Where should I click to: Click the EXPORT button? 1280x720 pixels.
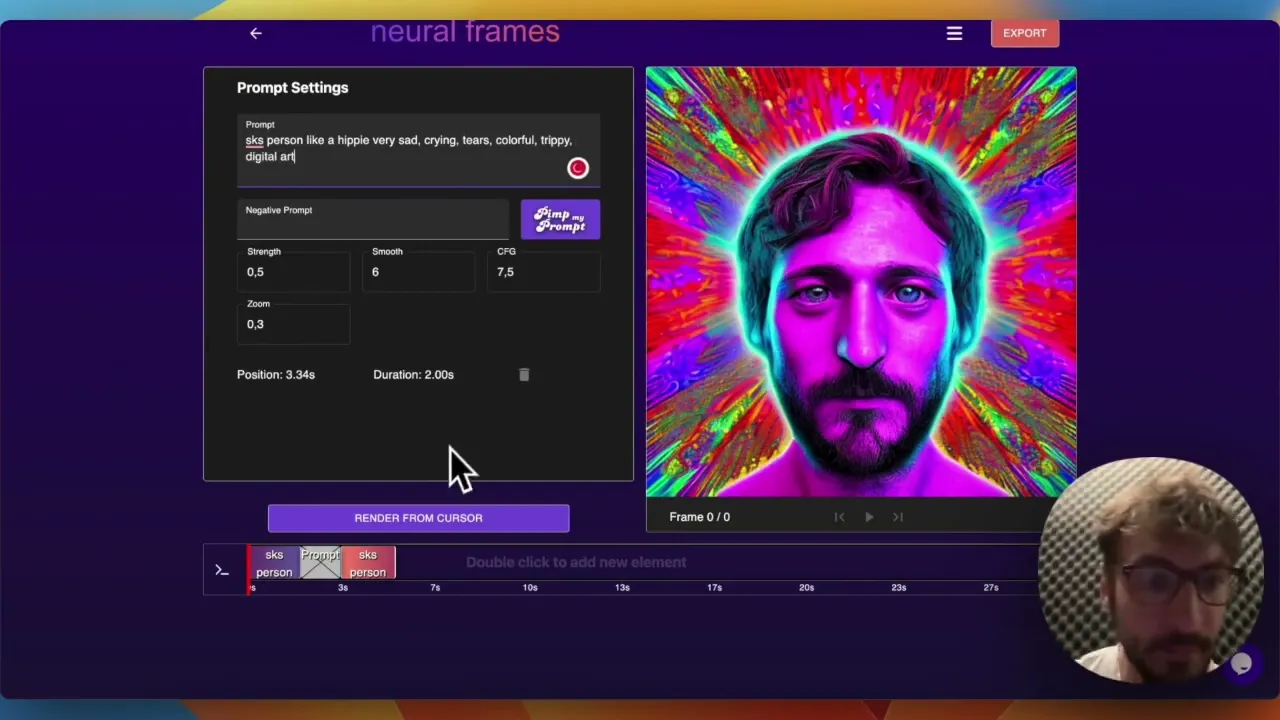(x=1024, y=33)
